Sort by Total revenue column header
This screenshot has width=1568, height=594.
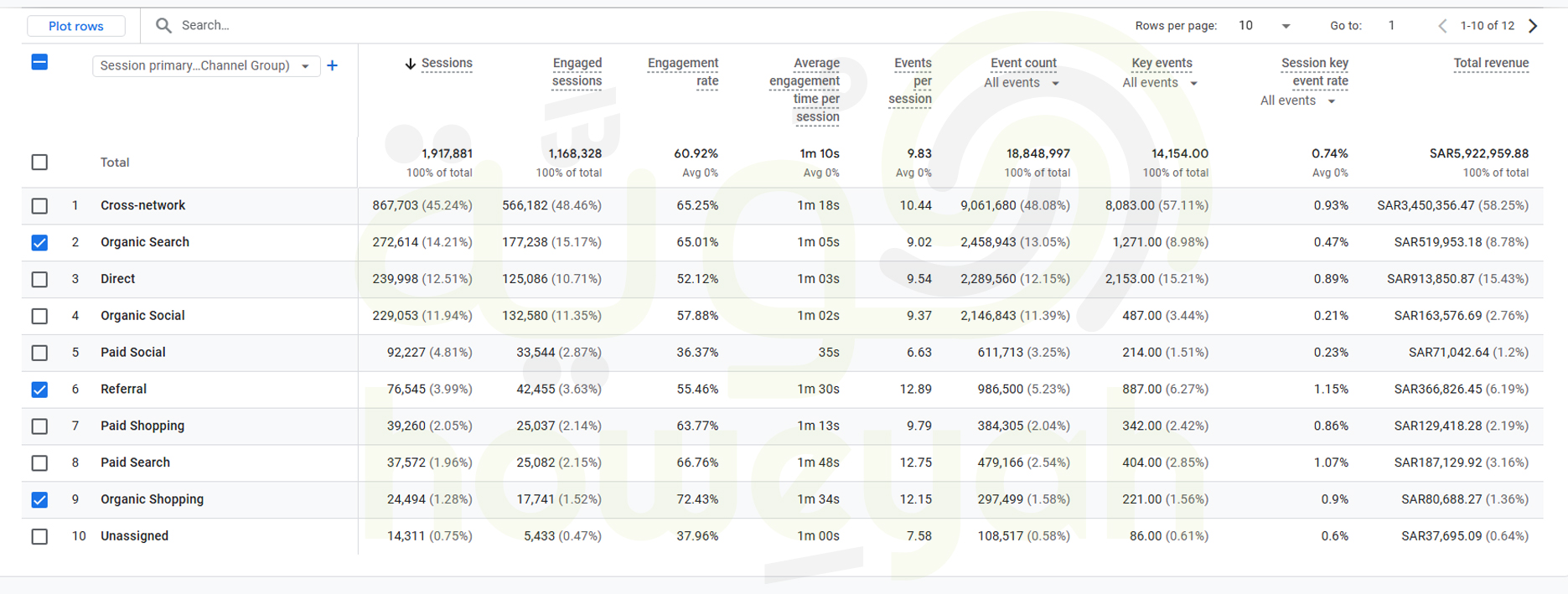coord(1490,63)
